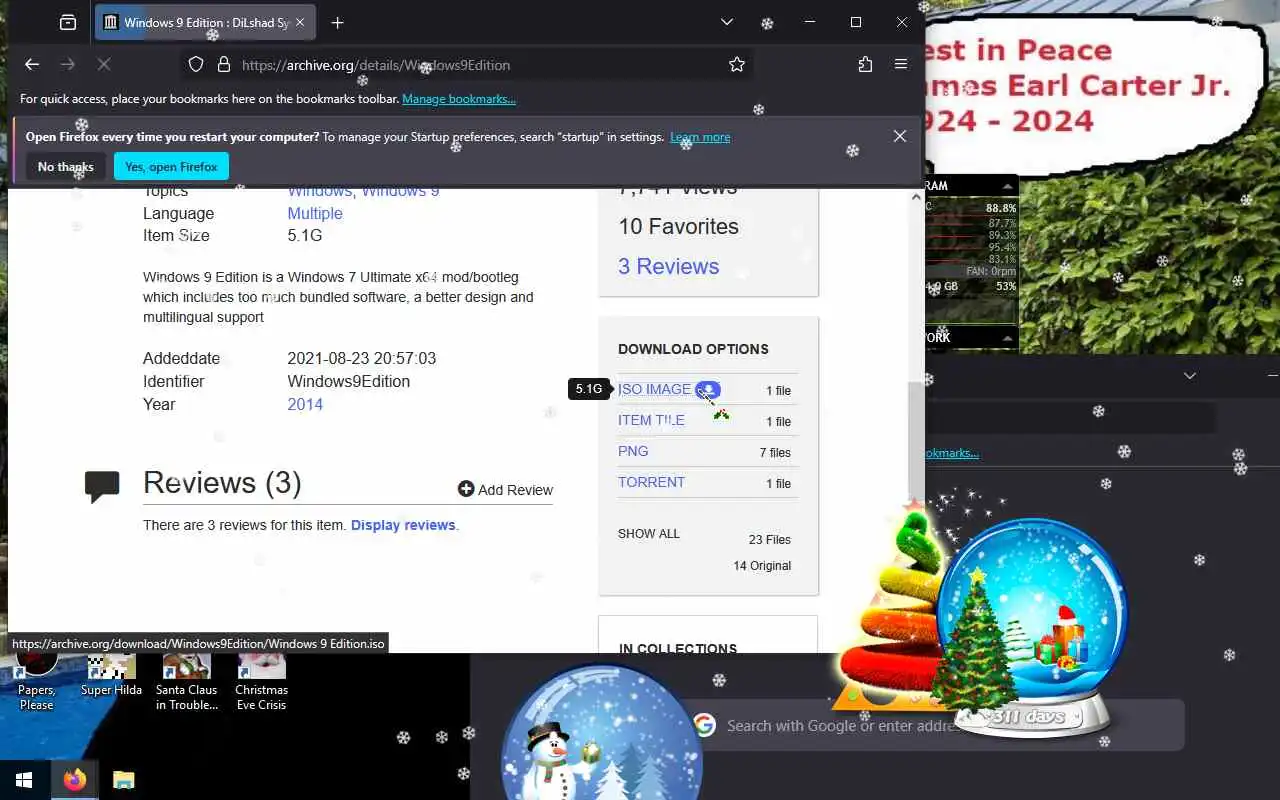Expand the PNG download option
Screen dimensions: 1280x800
(633, 451)
